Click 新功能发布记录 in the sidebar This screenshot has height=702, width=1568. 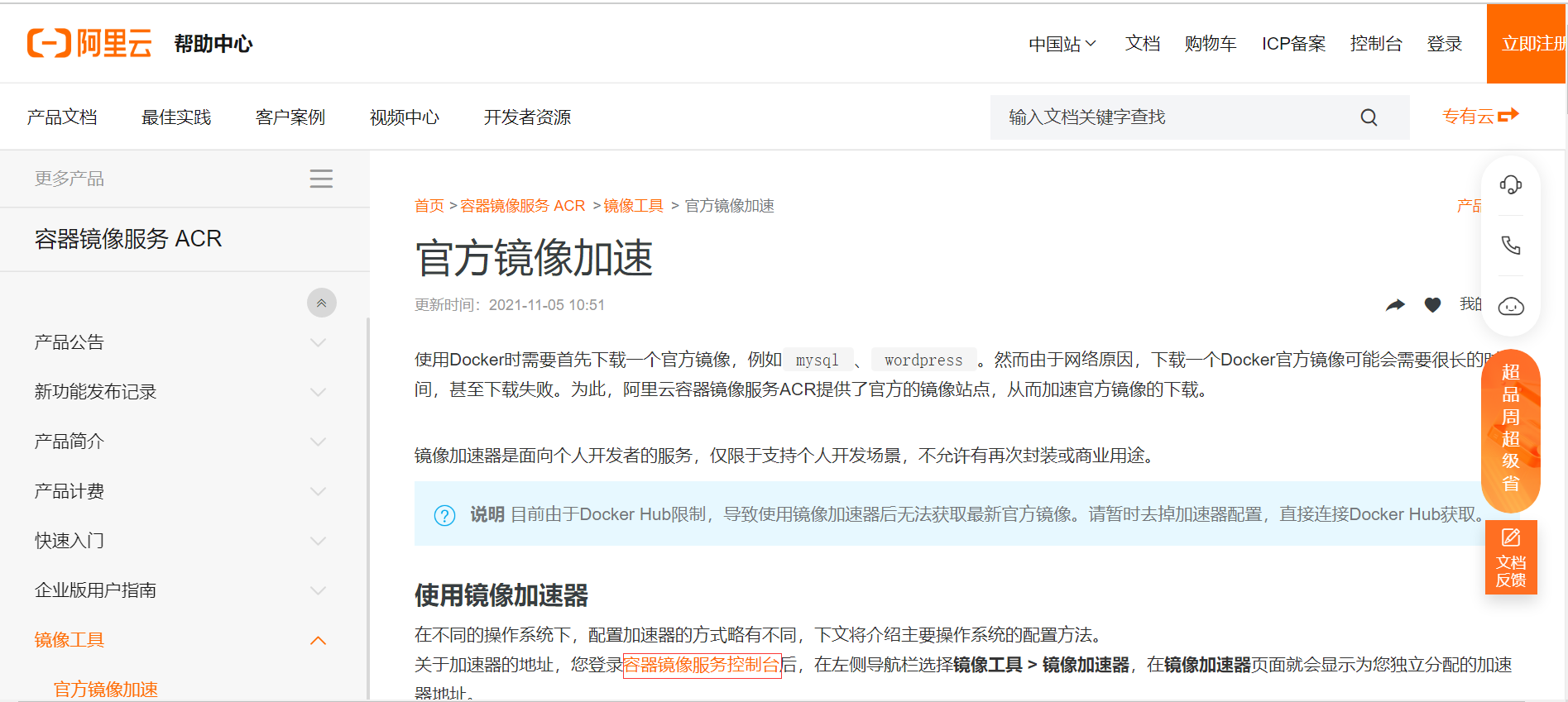(96, 392)
